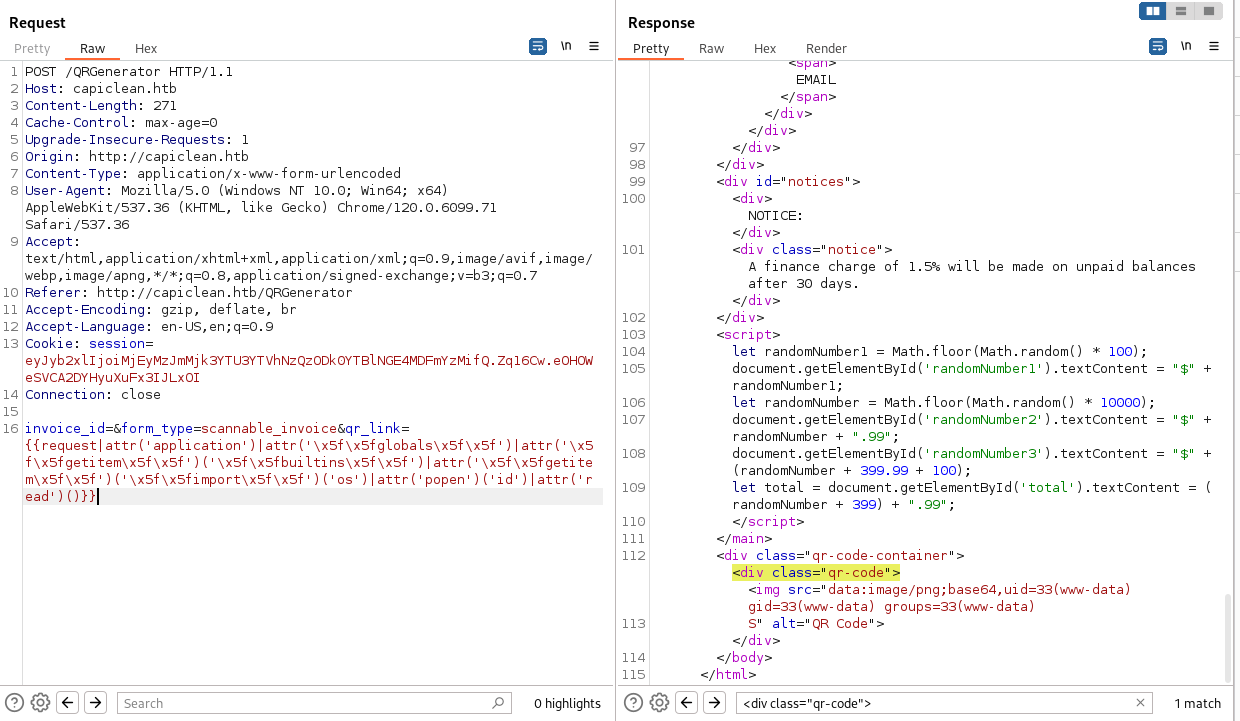The image size is (1240, 721).
Task: Open search settings gear under Request panel
Action: [40, 702]
